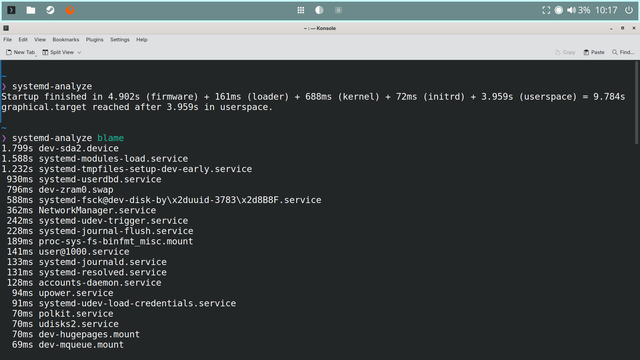Open the terminal launcher in the top panel
640x360 pixels.
coord(11,10)
